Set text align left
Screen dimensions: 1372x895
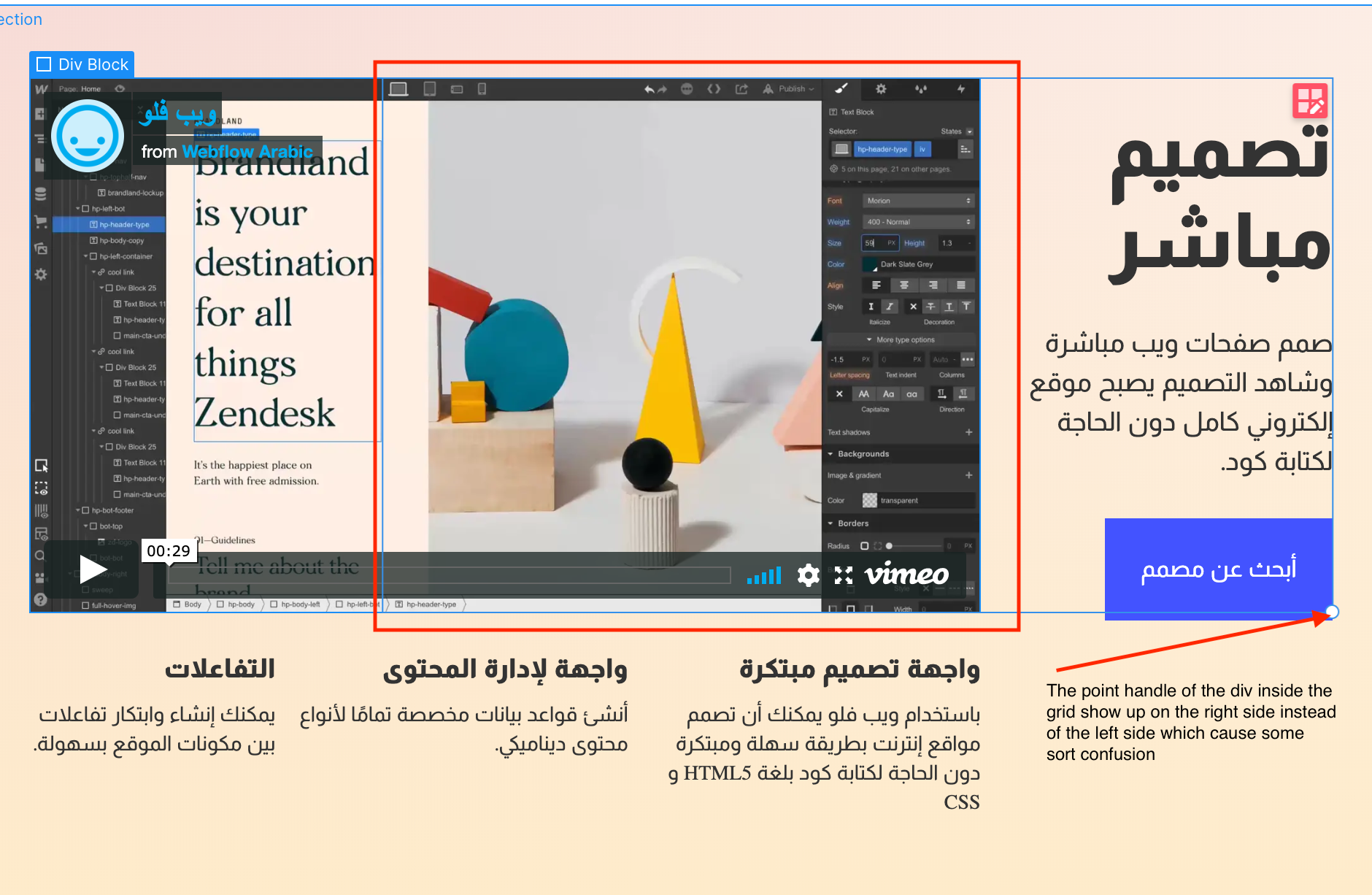coord(876,285)
